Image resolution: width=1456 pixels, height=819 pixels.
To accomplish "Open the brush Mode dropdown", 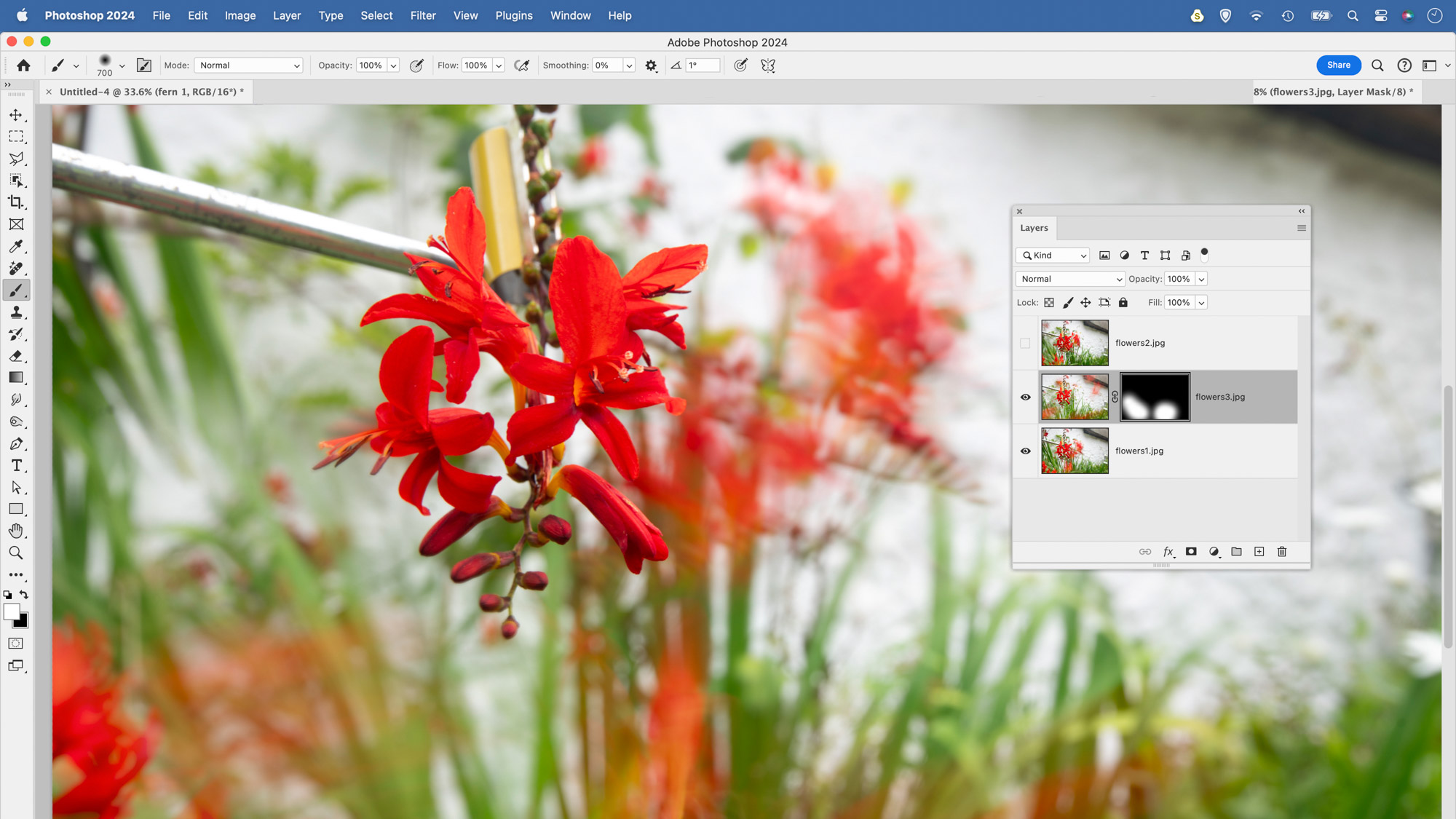I will [x=248, y=66].
